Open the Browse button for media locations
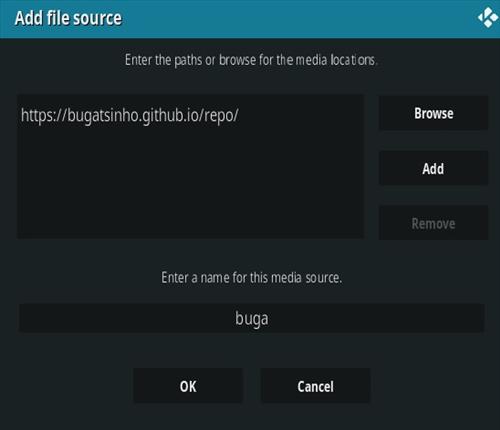The width and height of the screenshot is (500, 430). [x=433, y=113]
